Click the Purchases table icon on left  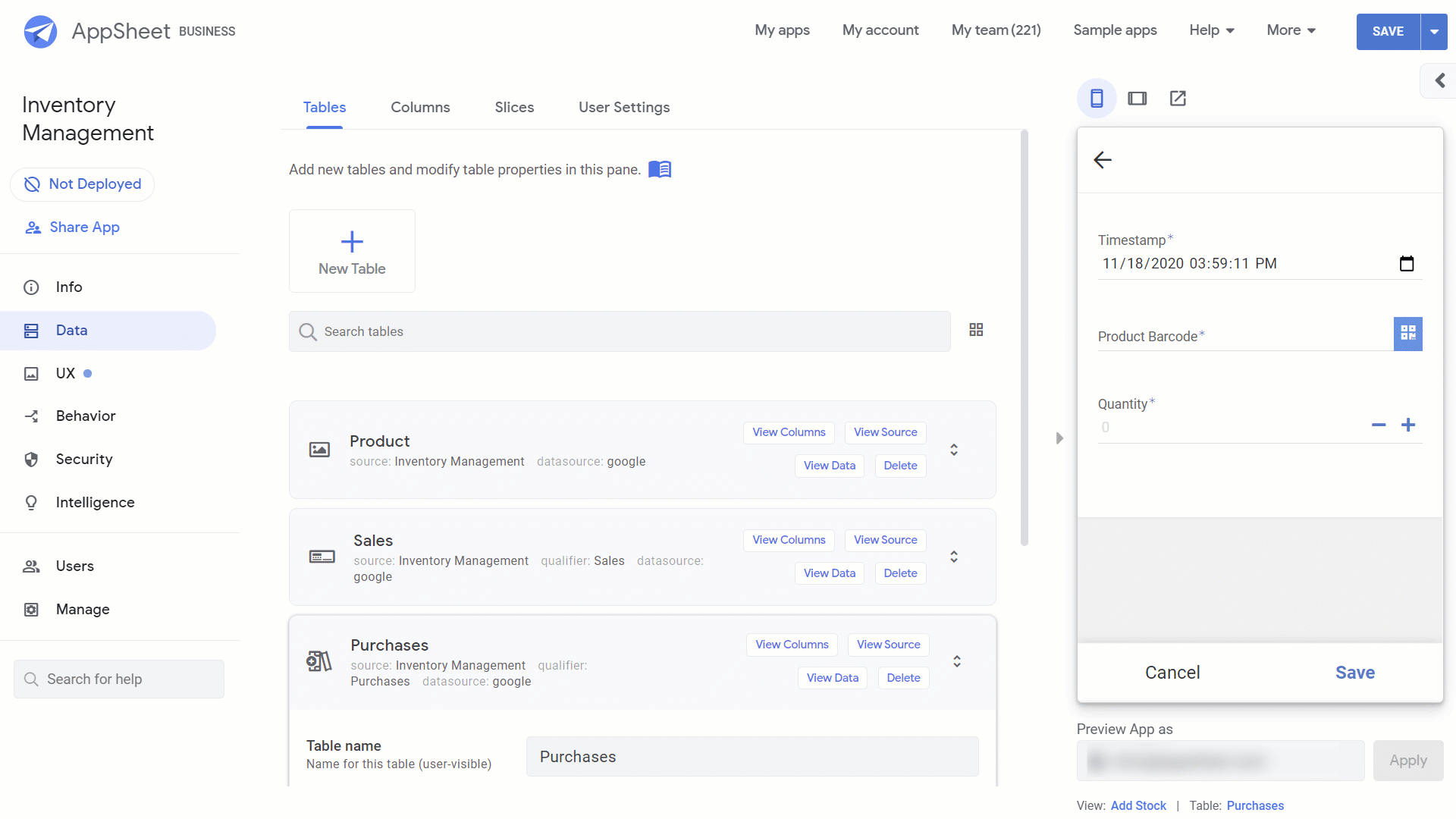point(319,660)
